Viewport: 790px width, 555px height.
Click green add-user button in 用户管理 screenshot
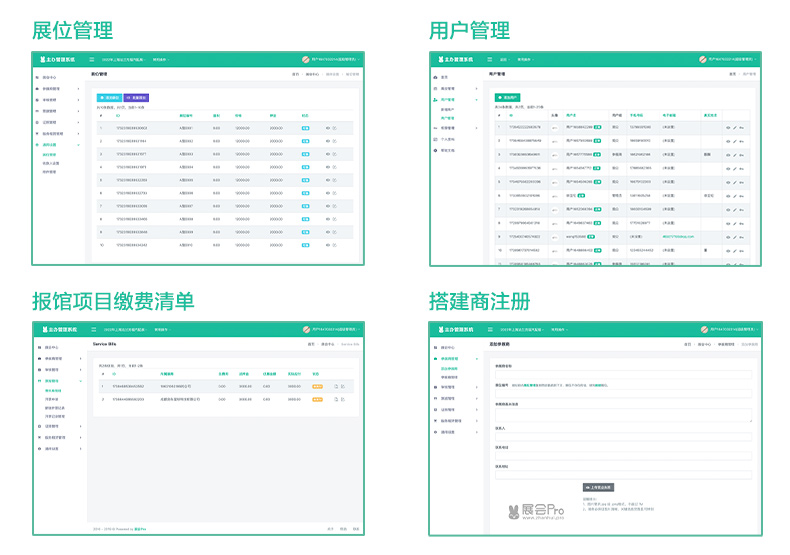tap(507, 97)
